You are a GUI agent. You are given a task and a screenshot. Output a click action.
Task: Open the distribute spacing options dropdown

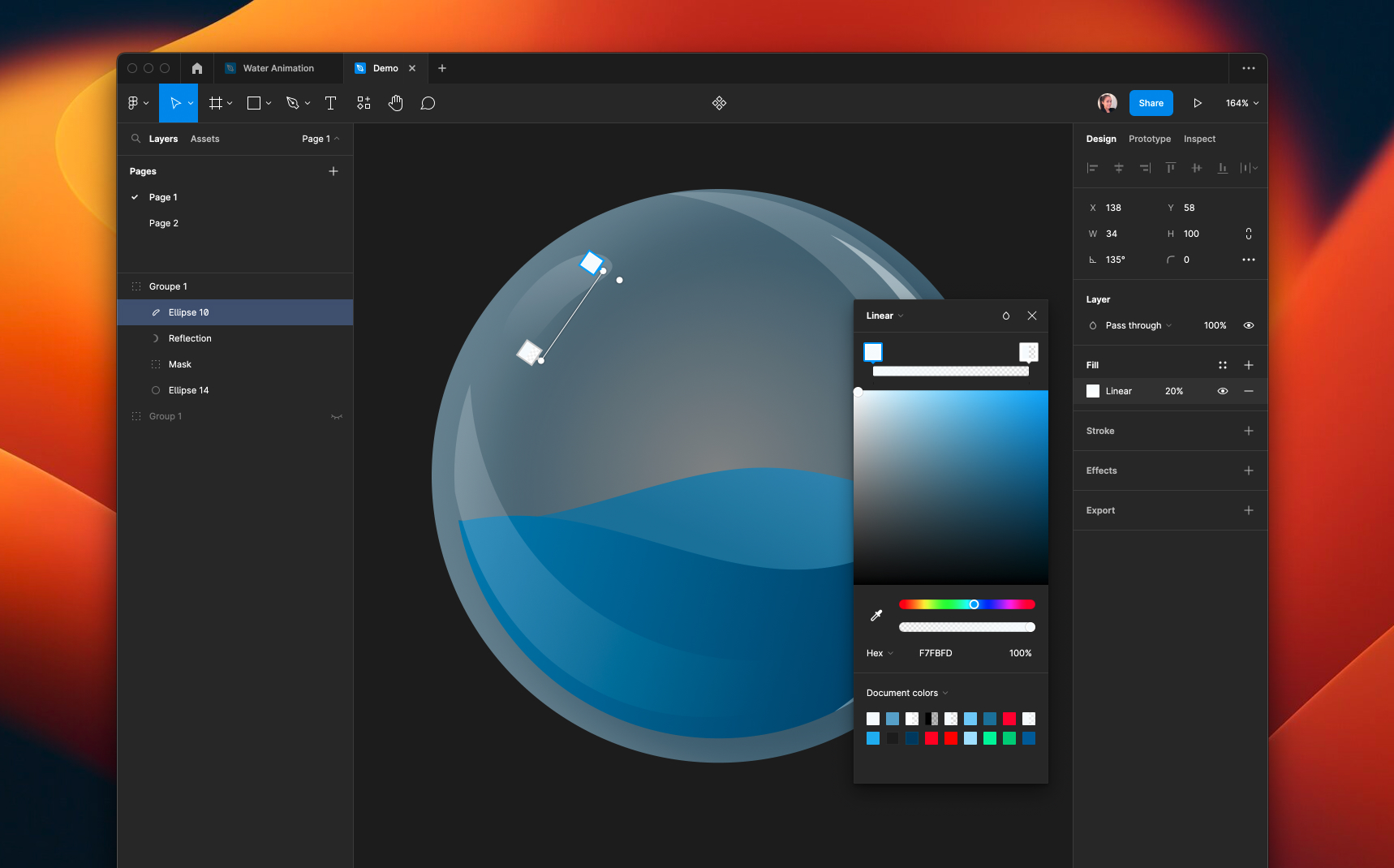tap(1249, 168)
